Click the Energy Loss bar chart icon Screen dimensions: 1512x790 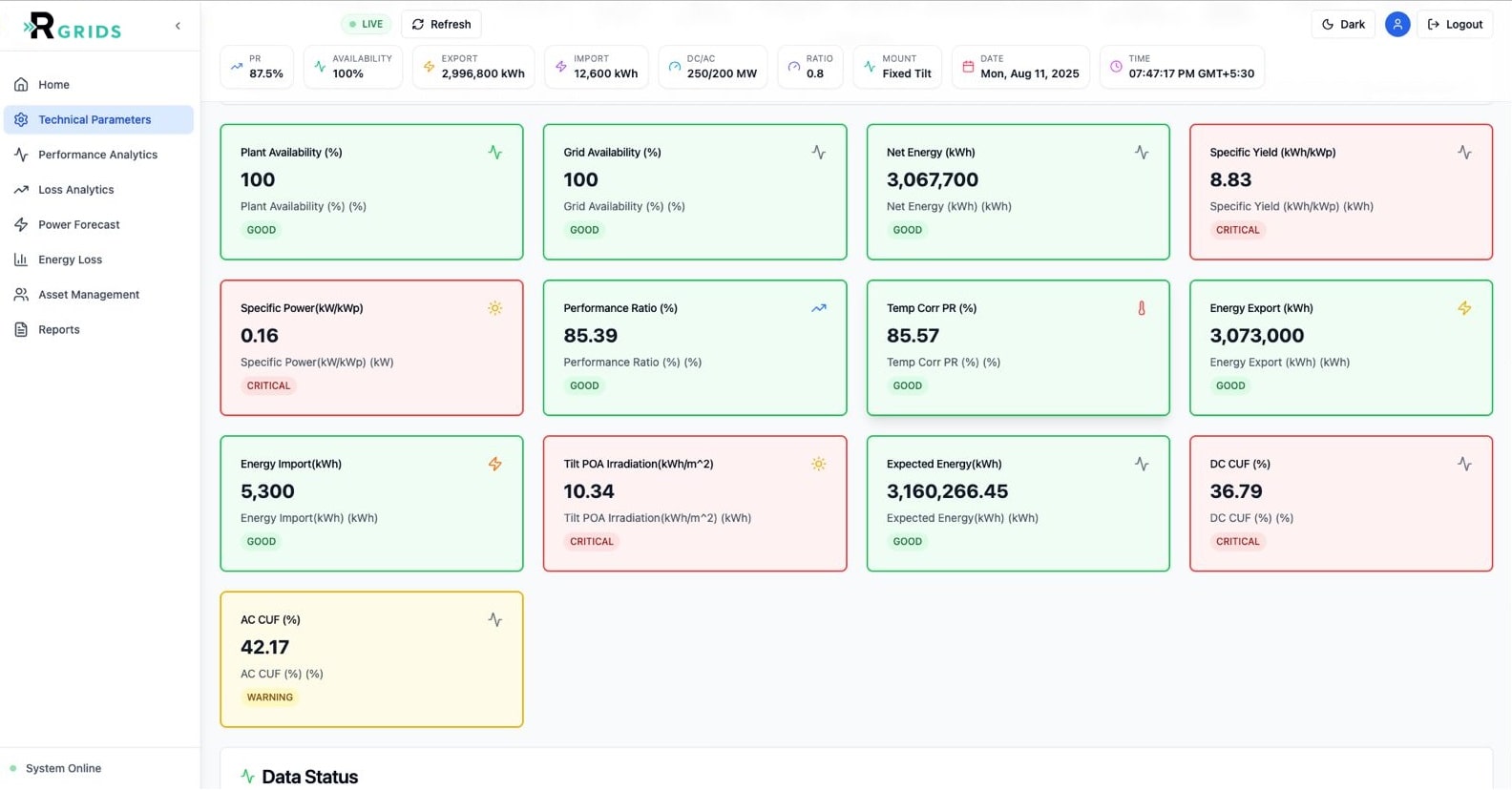click(21, 260)
